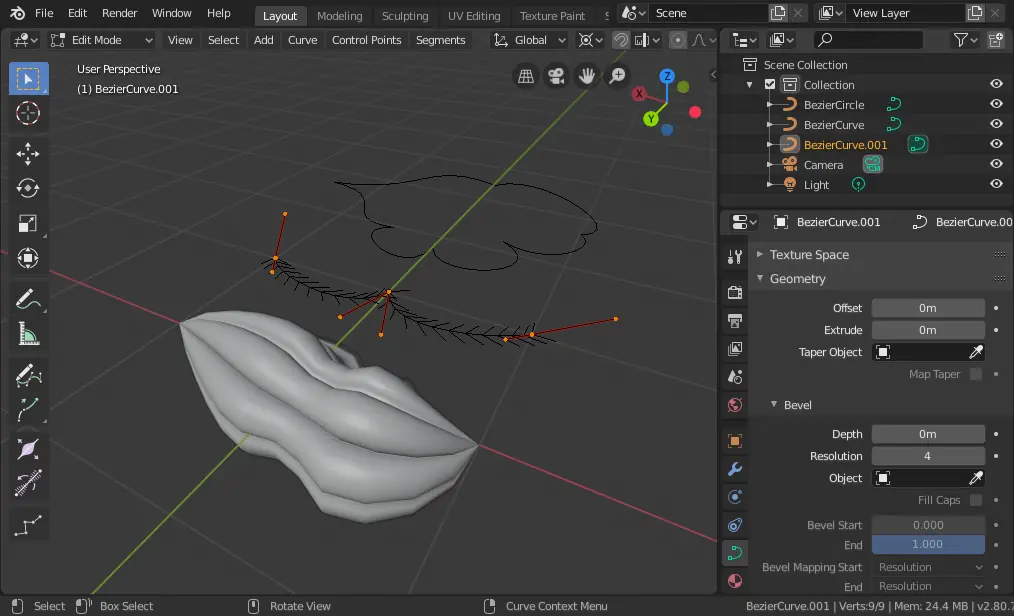Click the Bevel End slider field

(x=927, y=545)
